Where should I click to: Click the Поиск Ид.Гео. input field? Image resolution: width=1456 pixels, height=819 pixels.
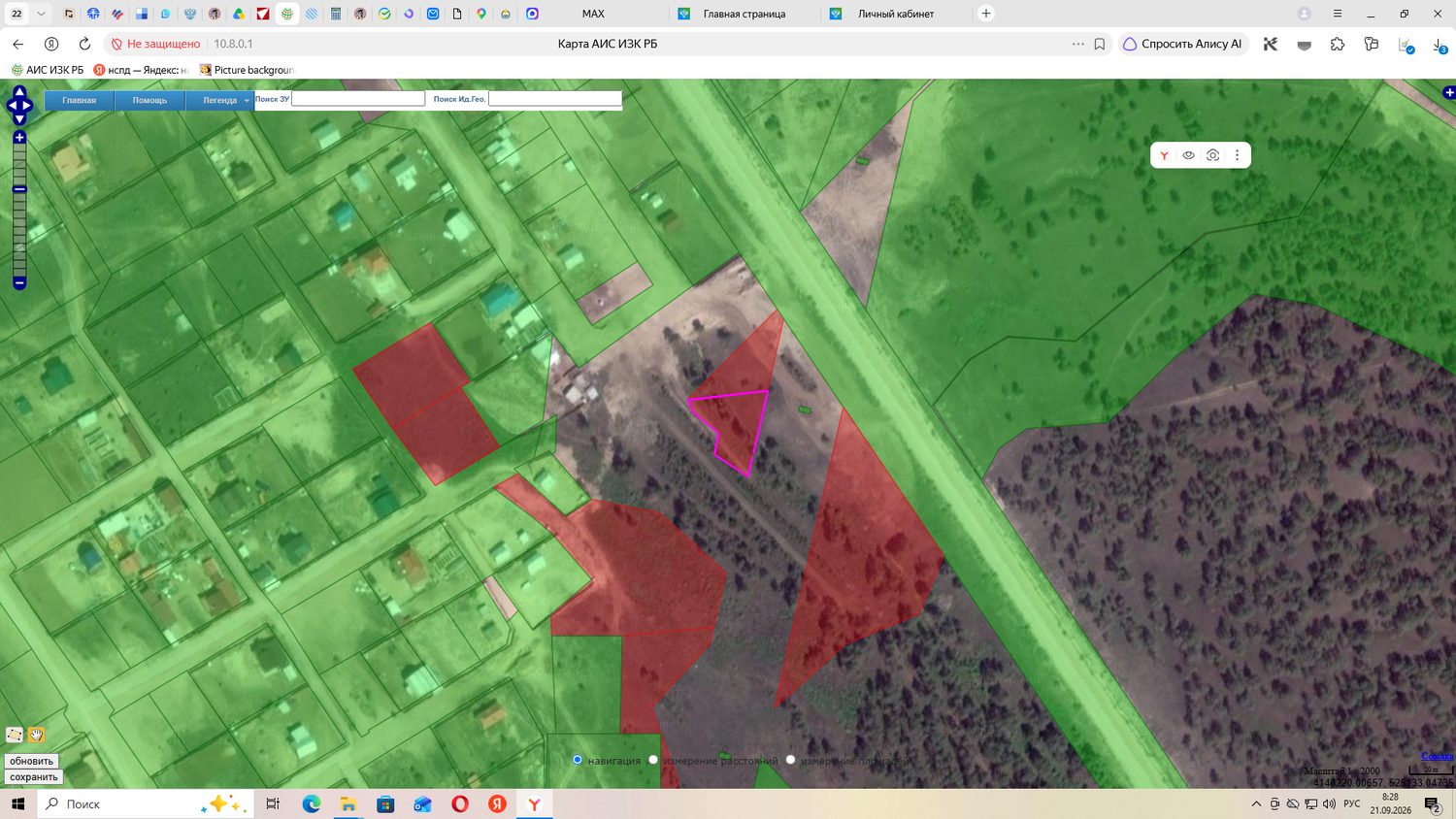555,99
